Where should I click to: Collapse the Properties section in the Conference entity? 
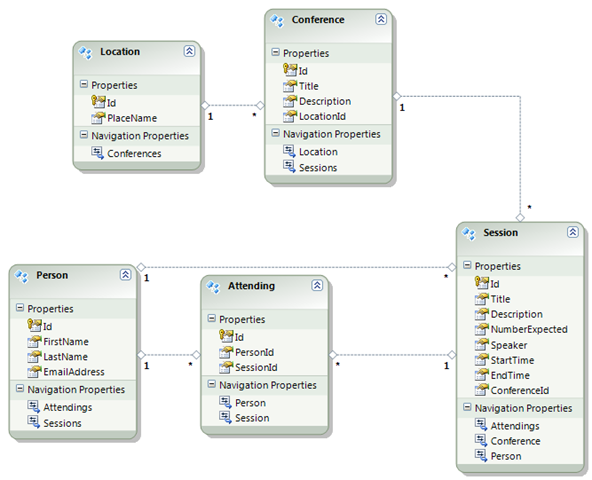click(276, 52)
